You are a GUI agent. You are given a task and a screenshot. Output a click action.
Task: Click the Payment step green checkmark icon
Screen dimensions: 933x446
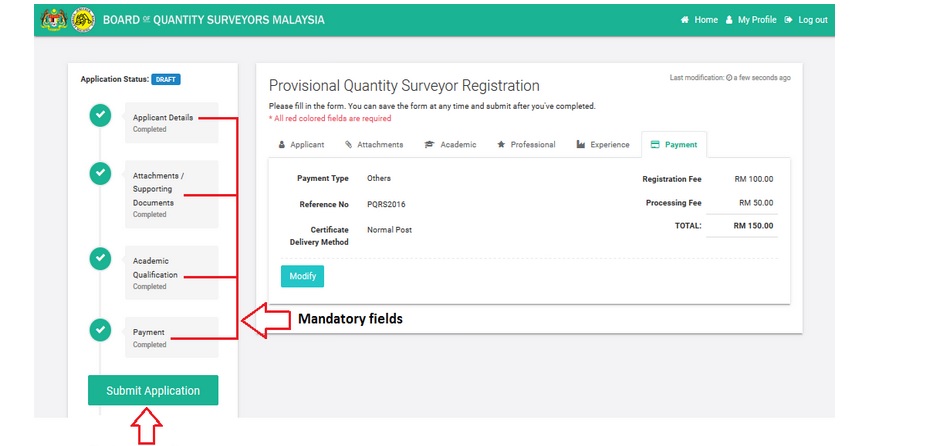coord(100,329)
